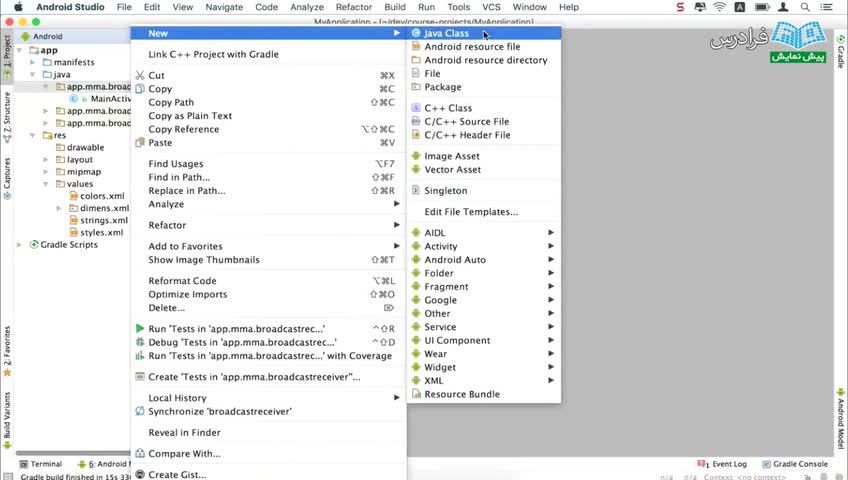The width and height of the screenshot is (848, 480).
Task: Expand the Fragment submenu arrow
Action: [551, 286]
